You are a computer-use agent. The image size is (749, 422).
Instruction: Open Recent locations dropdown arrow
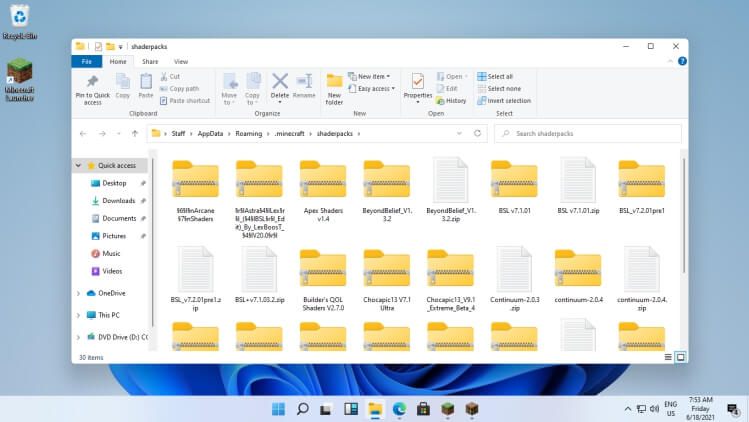coord(118,134)
